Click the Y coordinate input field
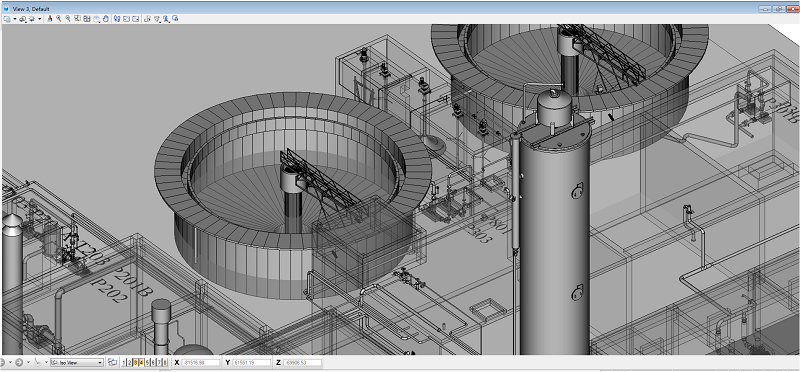 pyautogui.click(x=252, y=362)
